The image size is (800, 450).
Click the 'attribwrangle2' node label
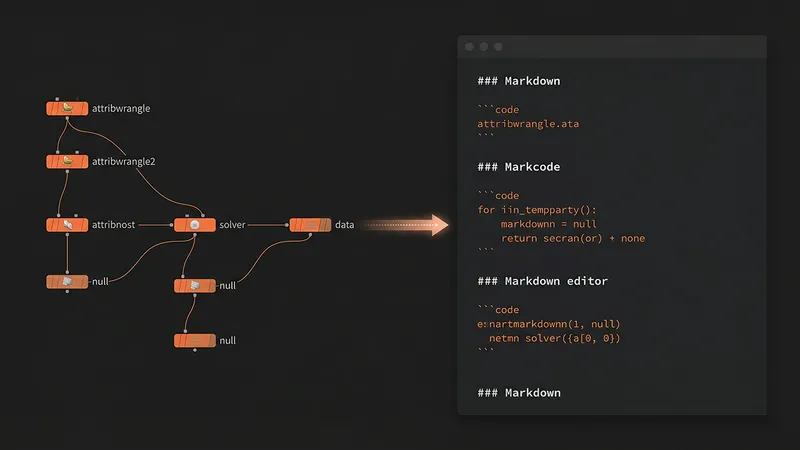tap(123, 161)
